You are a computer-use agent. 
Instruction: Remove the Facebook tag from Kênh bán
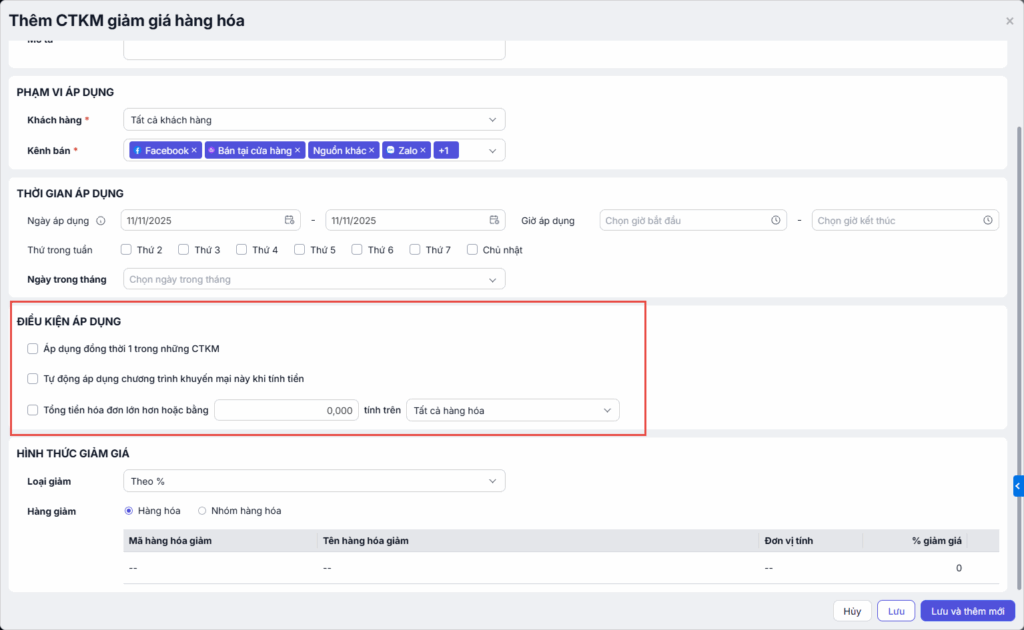click(194, 151)
